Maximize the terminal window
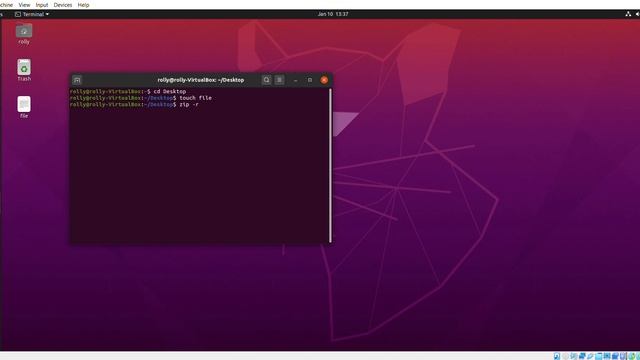 tap(310, 80)
